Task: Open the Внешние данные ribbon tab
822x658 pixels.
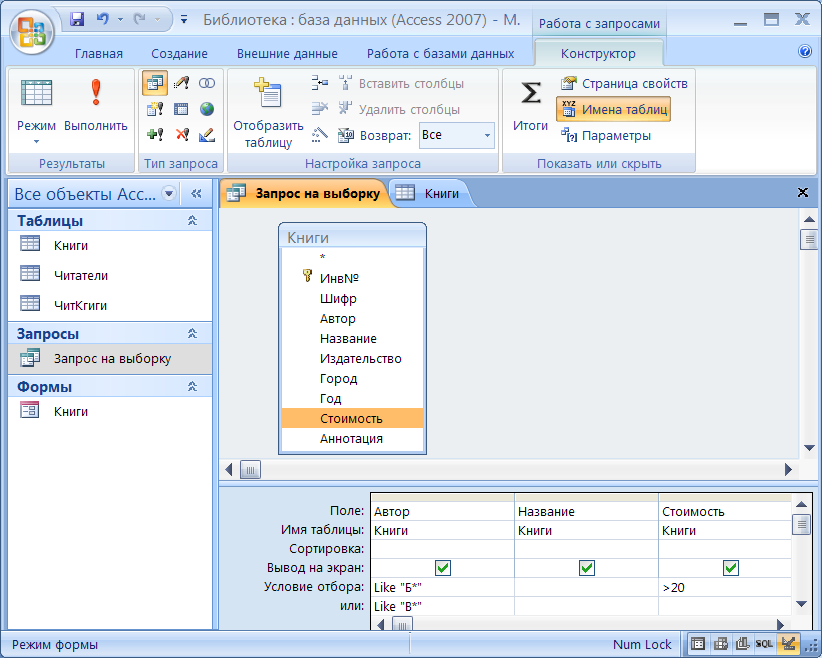Action: pos(287,53)
